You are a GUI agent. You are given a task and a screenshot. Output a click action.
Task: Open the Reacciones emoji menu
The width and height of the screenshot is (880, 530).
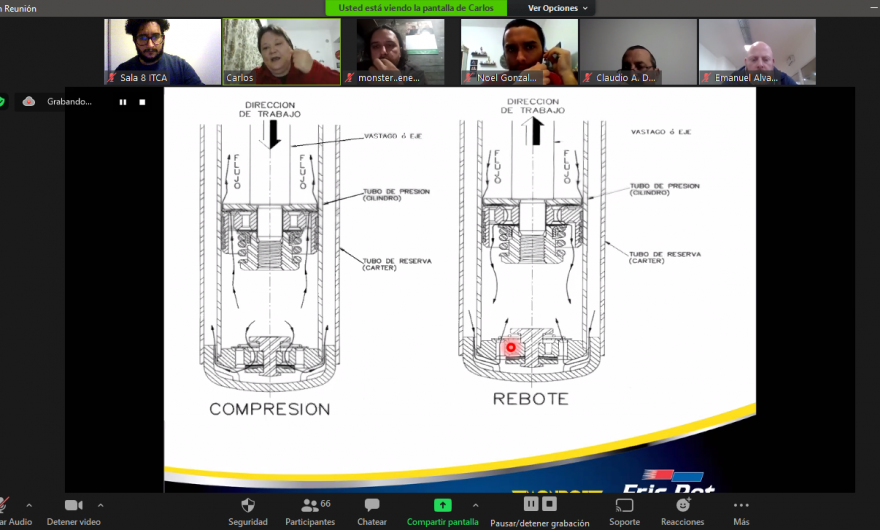point(682,510)
